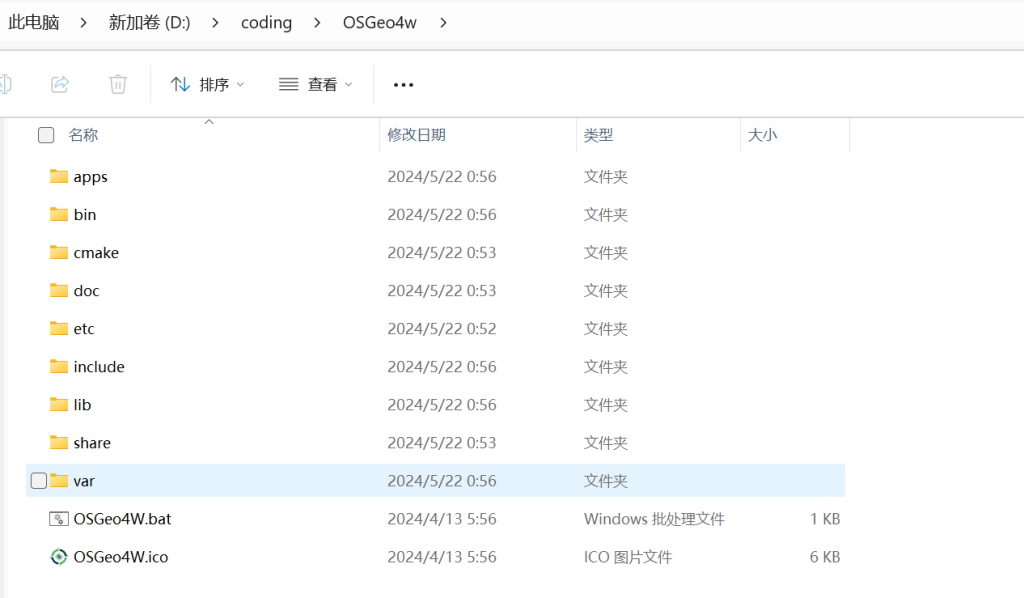Viewport: 1024px width, 598px height.
Task: Click the cmake folder icon
Action: point(59,252)
